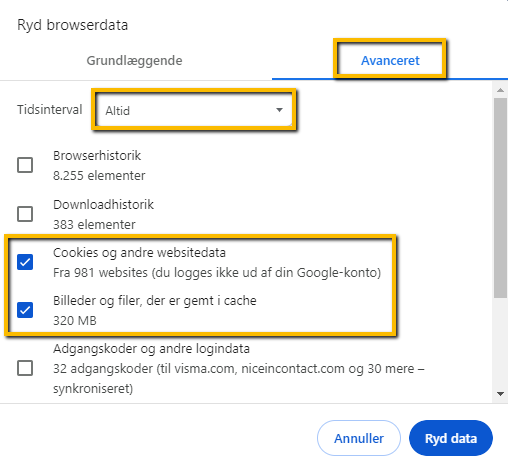Open the Tidsinterval Altid dropdown
508x468 pixels.
194,110
